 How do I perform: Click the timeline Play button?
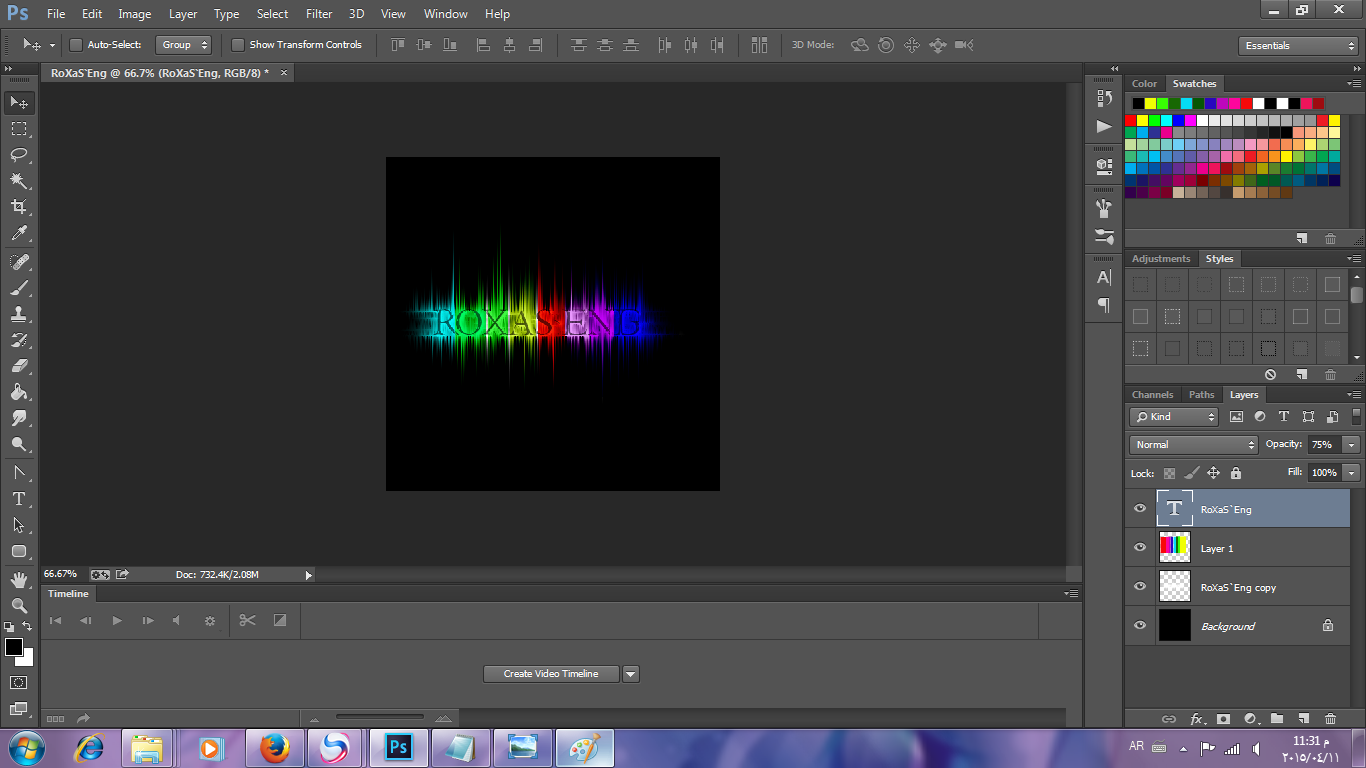[117, 621]
